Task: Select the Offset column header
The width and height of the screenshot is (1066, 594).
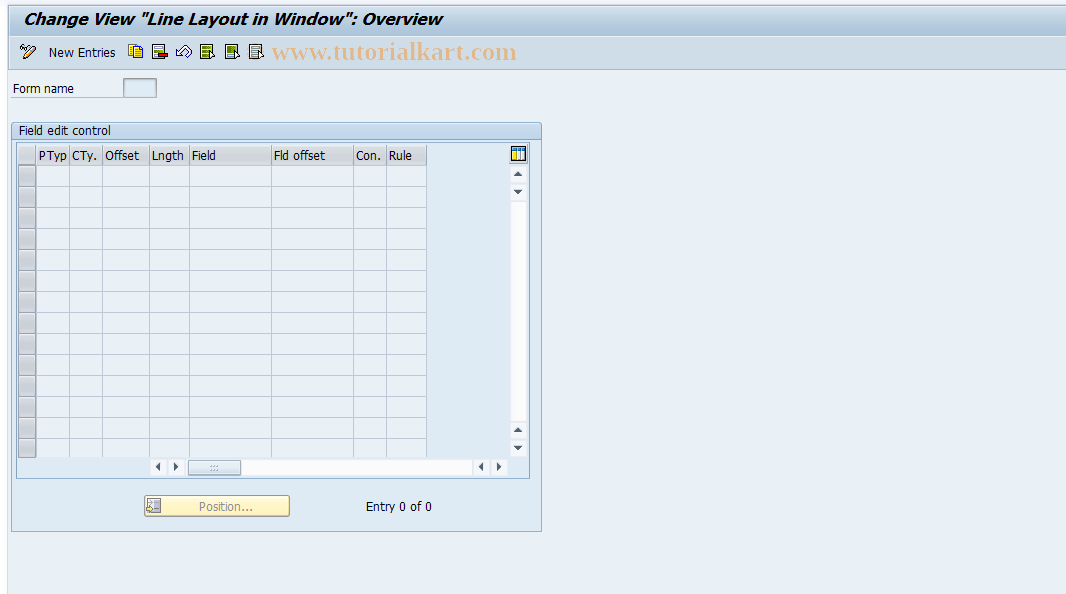Action: (x=126, y=156)
